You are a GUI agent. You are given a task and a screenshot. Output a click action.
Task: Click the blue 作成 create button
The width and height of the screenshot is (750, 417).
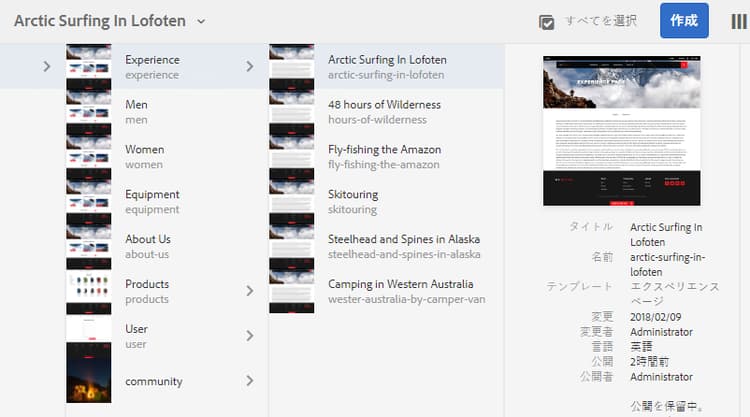684,21
